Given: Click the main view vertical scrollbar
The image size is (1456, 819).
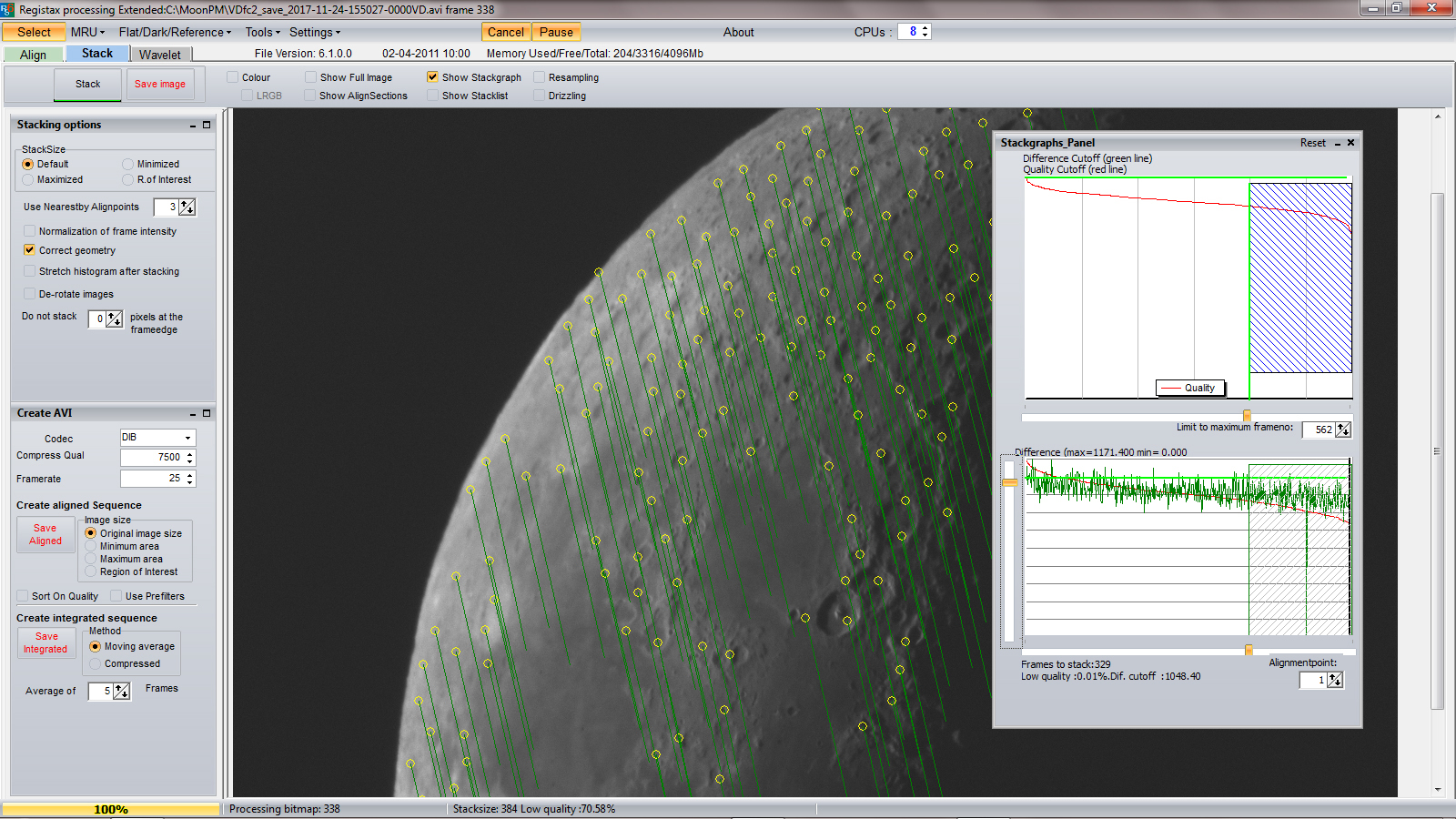Looking at the screenshot, I should (1438, 450).
